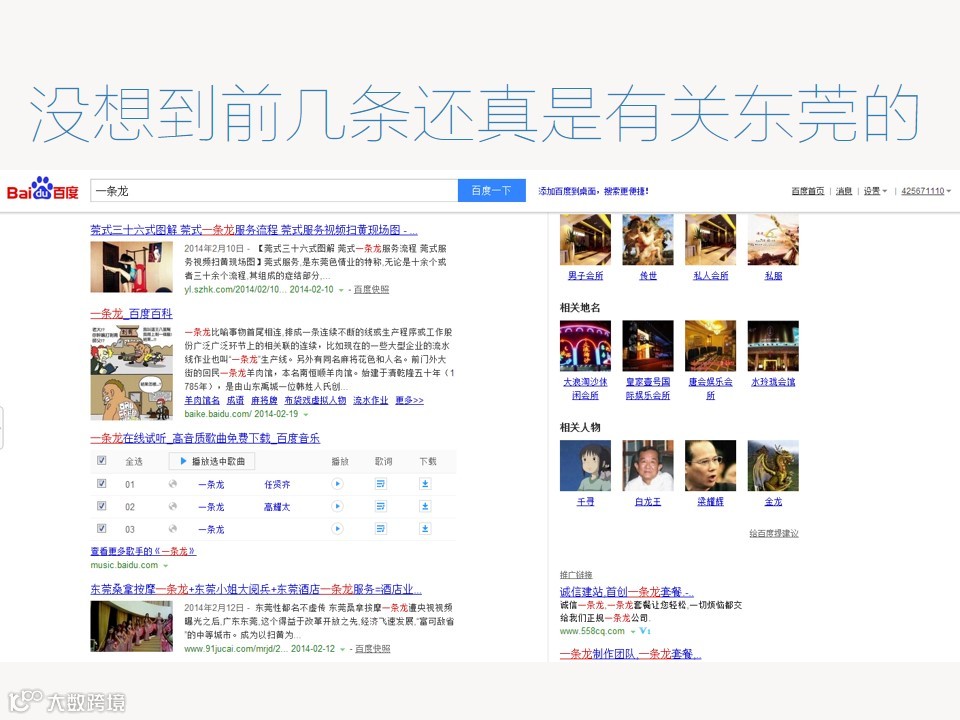The image size is (960, 720).
Task: Open the 消息 link in header
Action: [x=844, y=191]
